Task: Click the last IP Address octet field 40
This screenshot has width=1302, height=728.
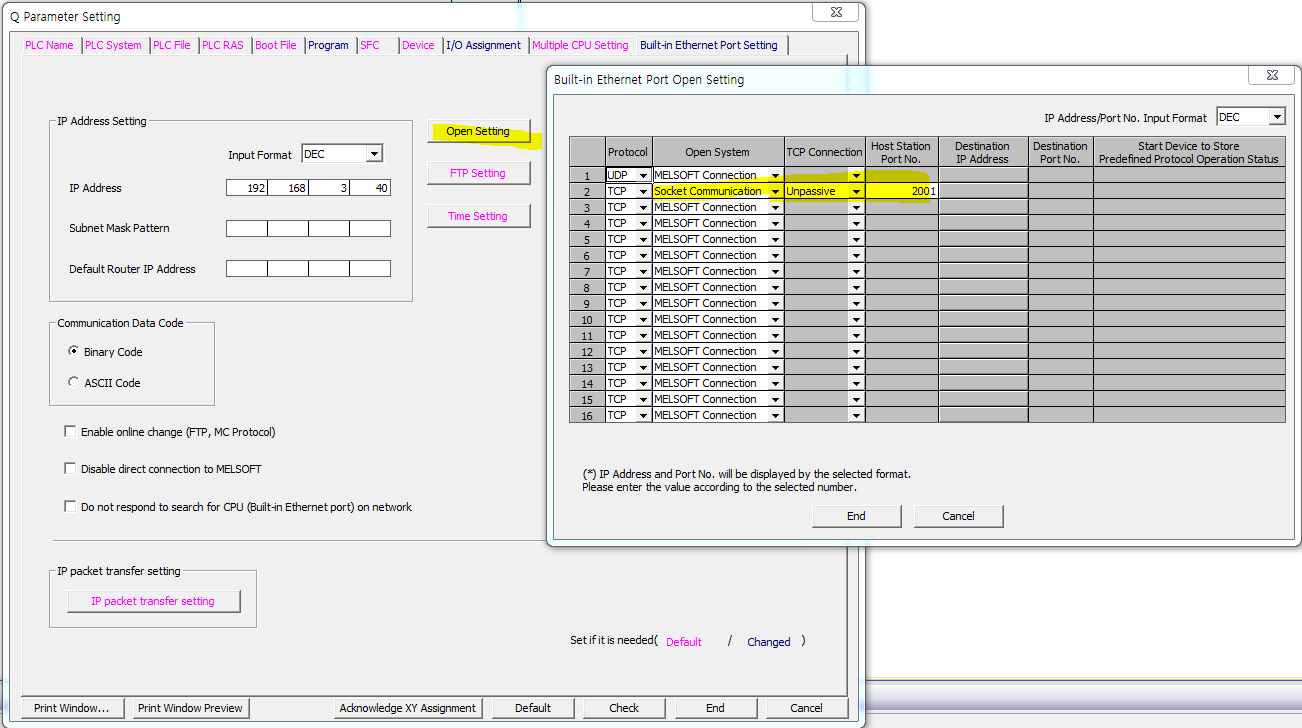Action: 370,188
